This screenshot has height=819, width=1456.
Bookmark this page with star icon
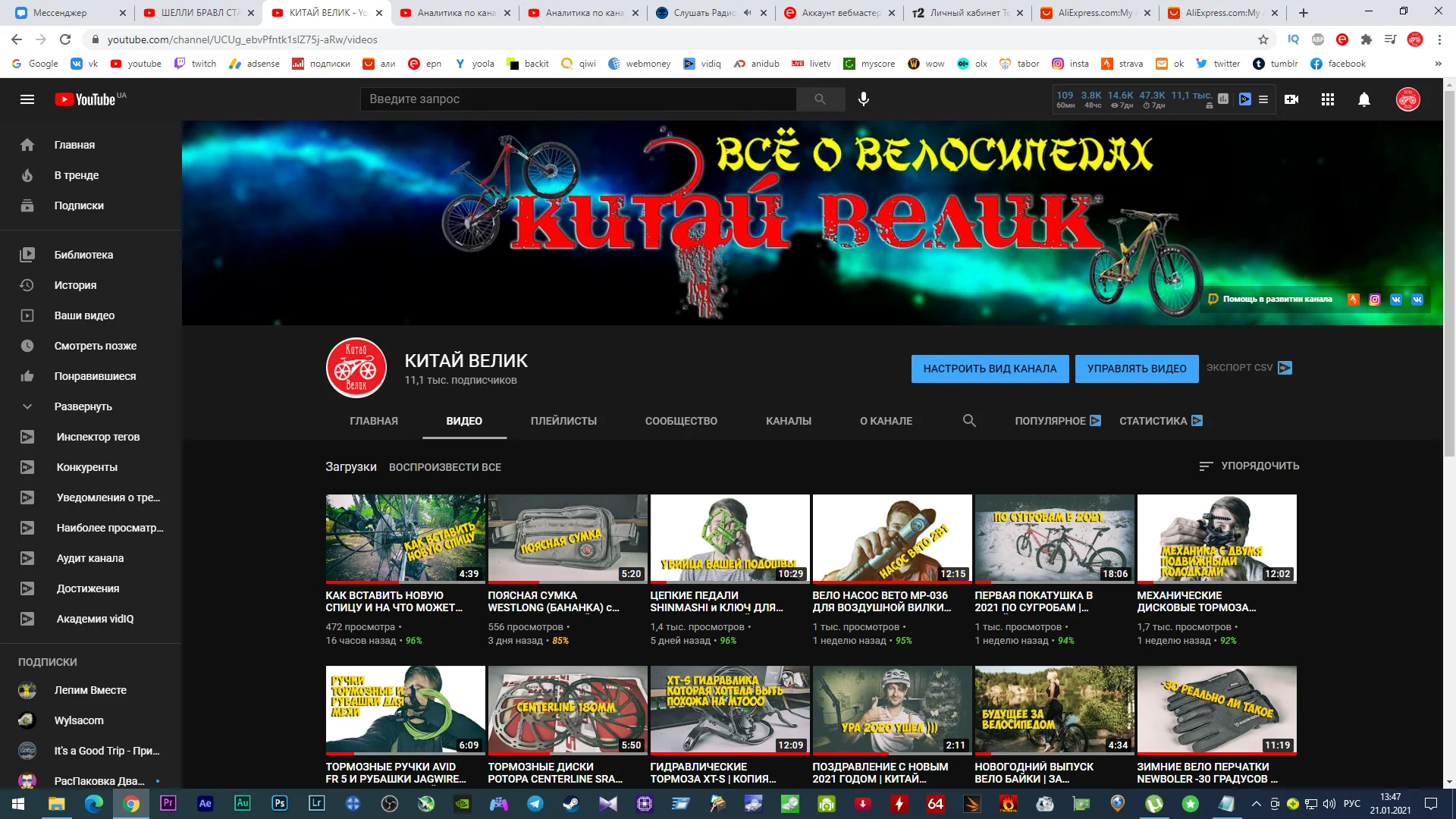click(x=1263, y=39)
